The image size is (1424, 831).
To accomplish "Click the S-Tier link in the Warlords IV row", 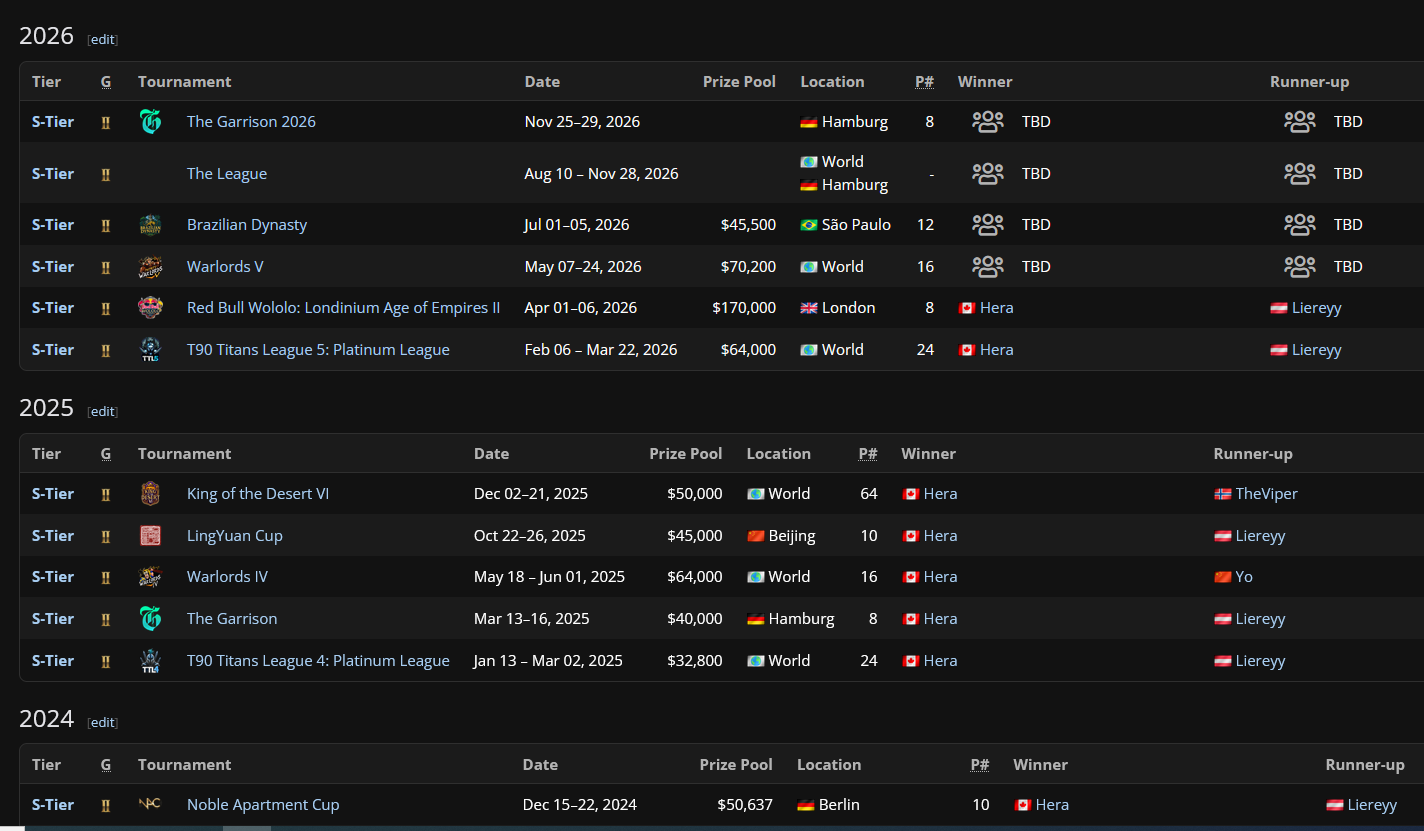I will 53,577.
